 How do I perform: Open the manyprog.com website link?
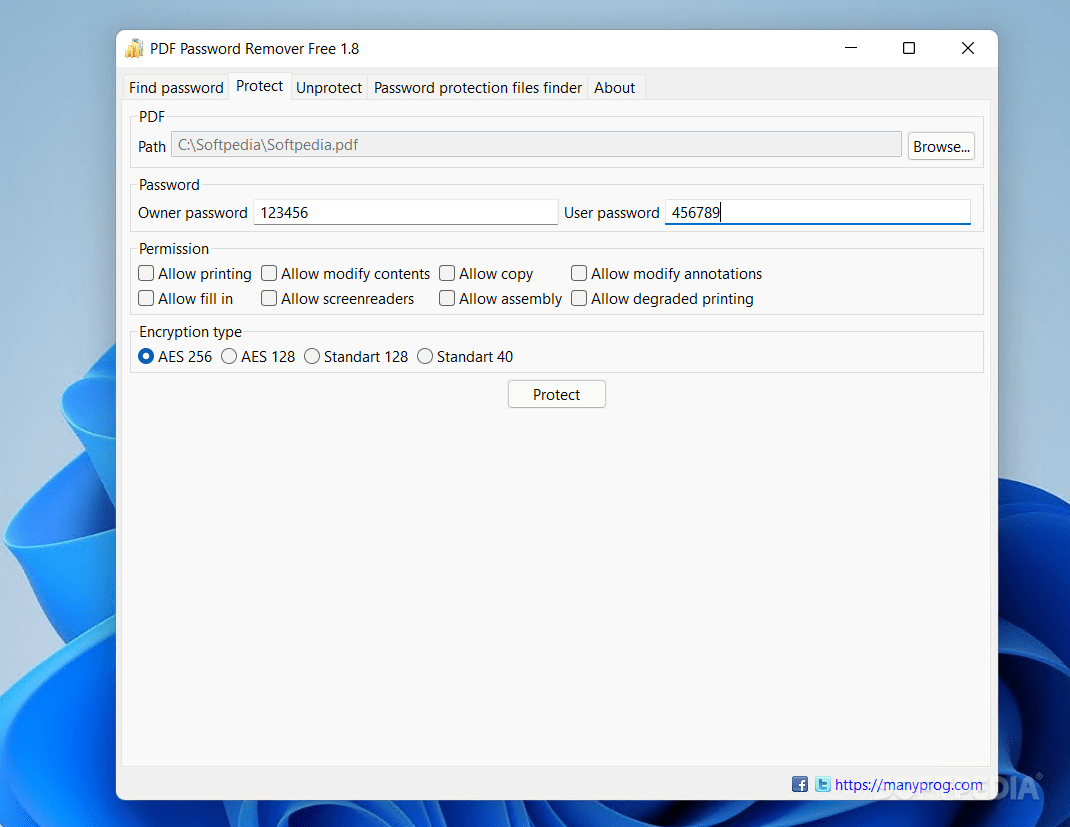(x=909, y=784)
